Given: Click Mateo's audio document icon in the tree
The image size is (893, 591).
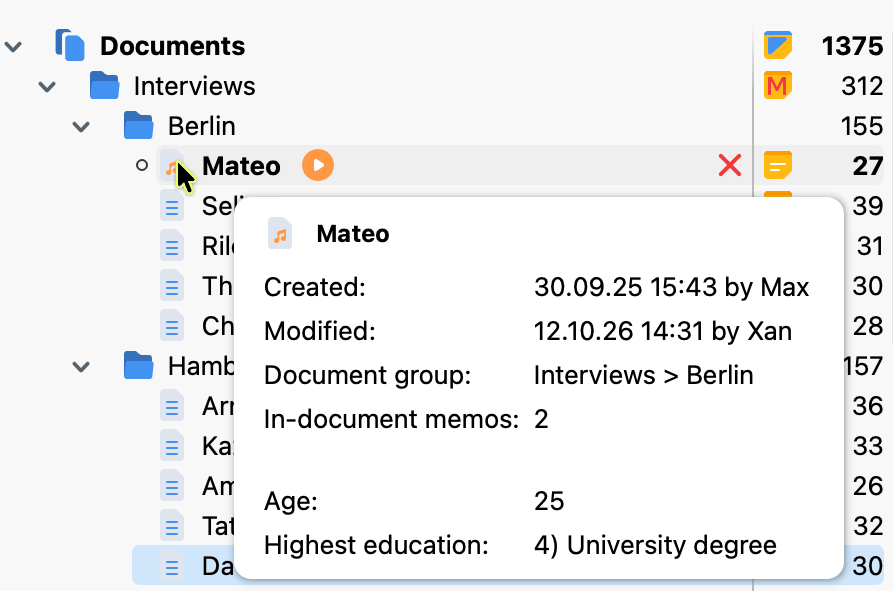Looking at the screenshot, I should click(x=171, y=166).
